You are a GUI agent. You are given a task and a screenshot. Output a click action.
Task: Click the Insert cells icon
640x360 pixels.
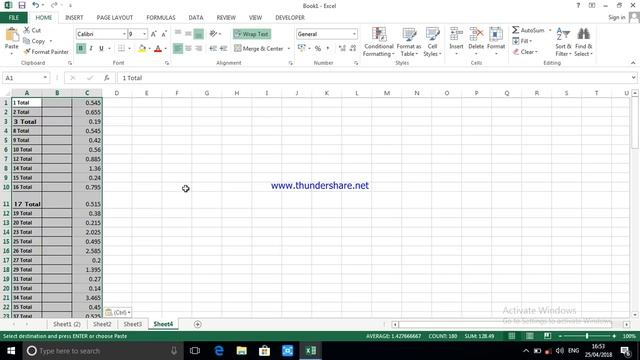point(456,35)
